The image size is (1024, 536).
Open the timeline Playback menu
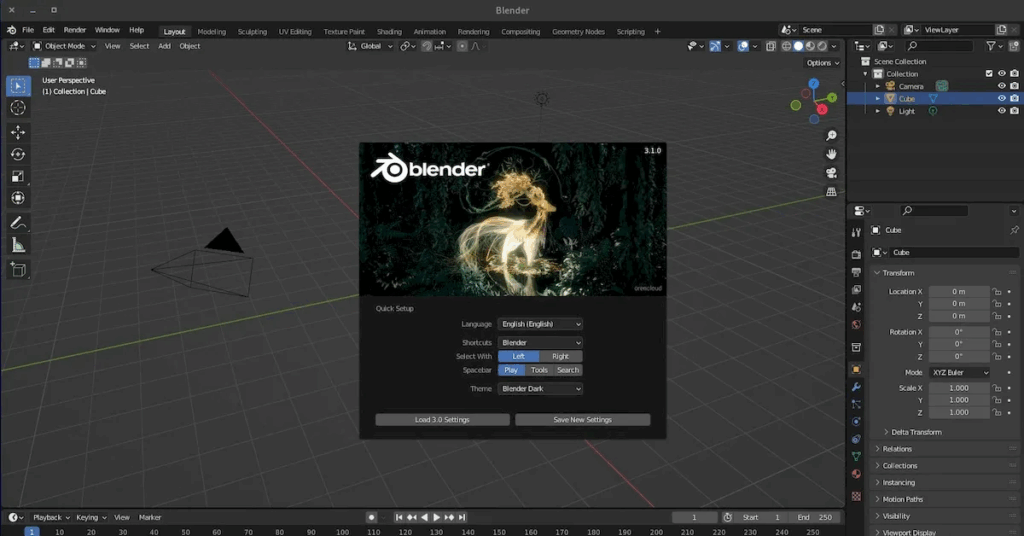[x=51, y=517]
